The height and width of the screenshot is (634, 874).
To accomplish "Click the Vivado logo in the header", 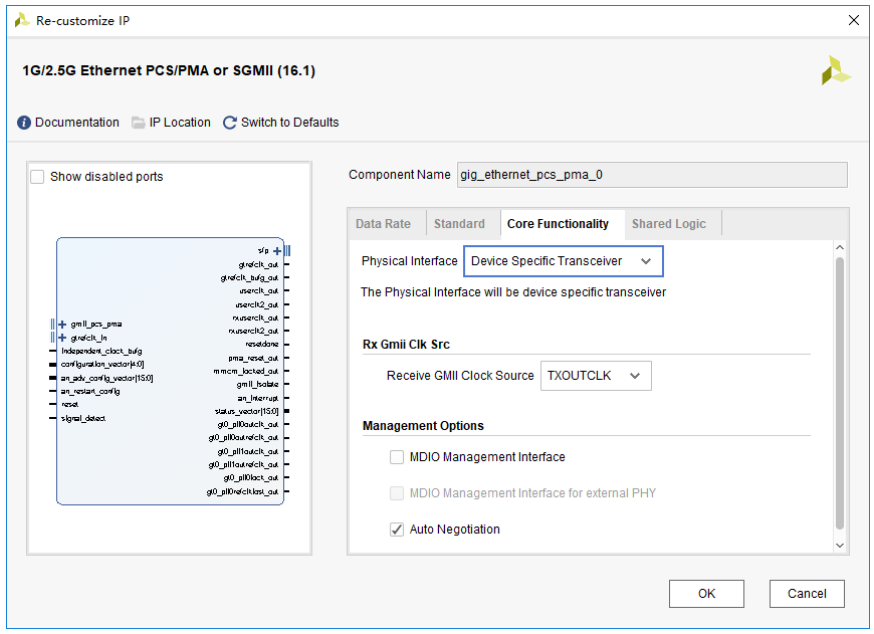I will point(836,71).
